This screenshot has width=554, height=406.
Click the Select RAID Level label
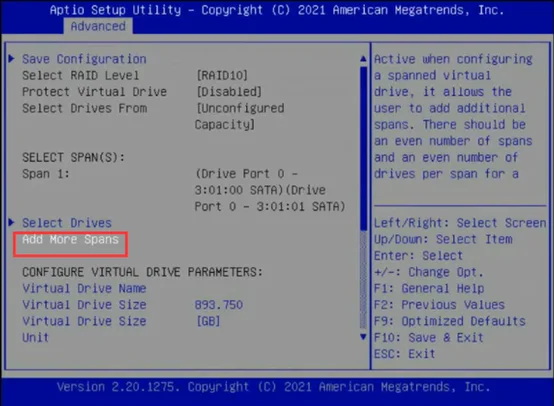(81, 75)
